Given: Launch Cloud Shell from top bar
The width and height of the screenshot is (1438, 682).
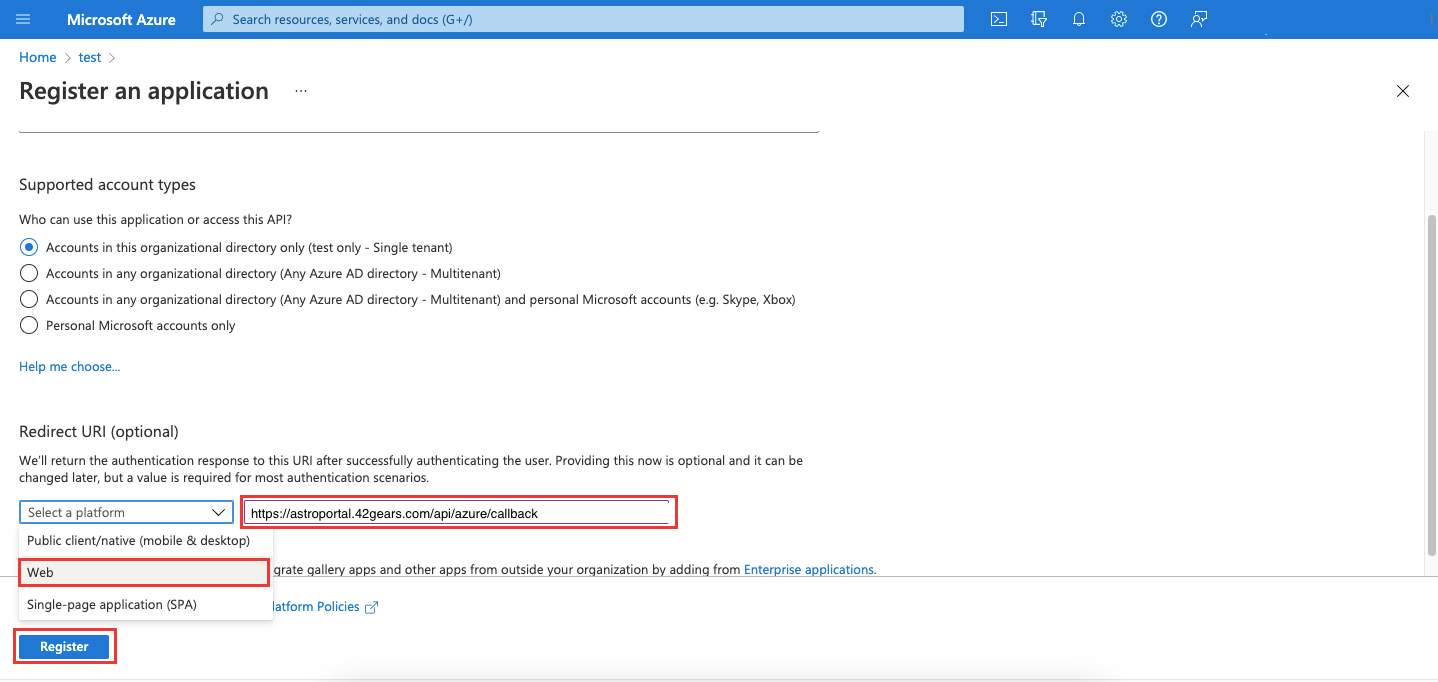Looking at the screenshot, I should tap(998, 19).
